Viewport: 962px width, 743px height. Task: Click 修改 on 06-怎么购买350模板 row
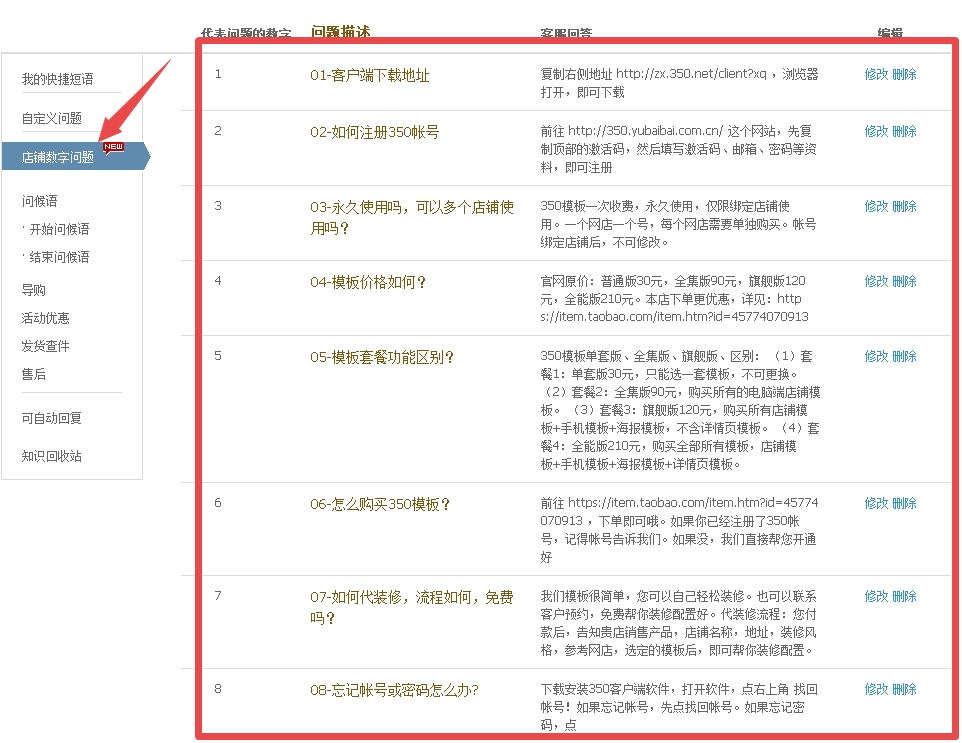click(876, 503)
